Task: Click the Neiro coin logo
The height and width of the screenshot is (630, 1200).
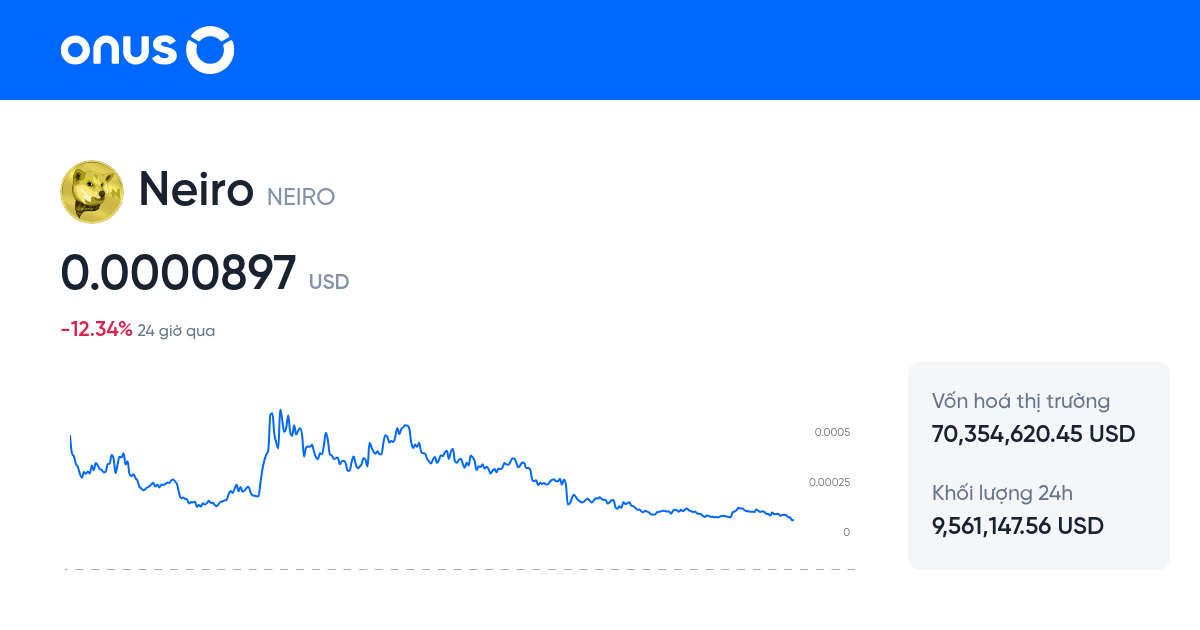Action: tap(91, 191)
